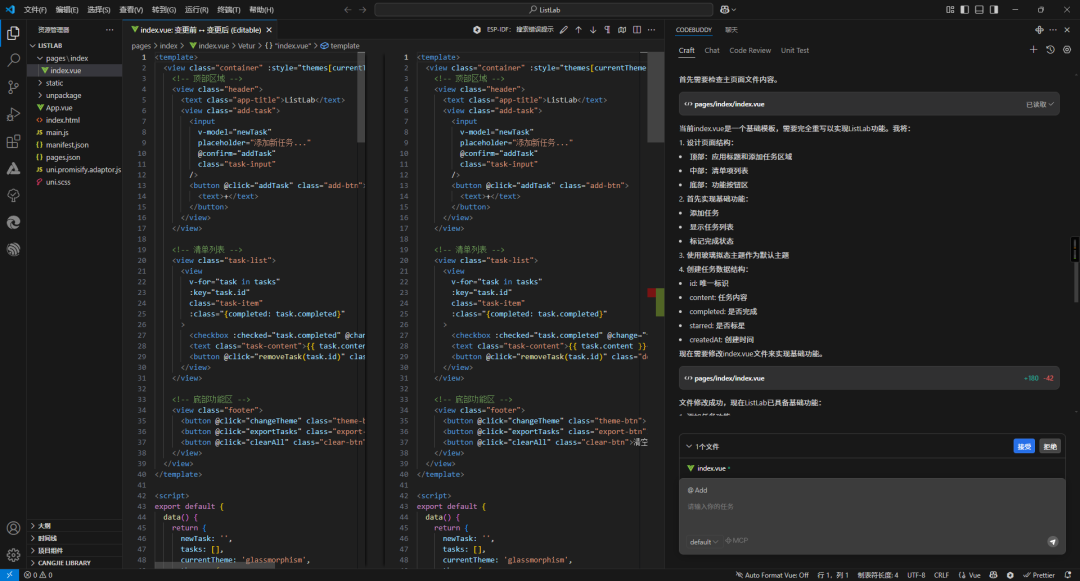Switch to the Unit Test tab
This screenshot has height=581, width=1080.
795,50
